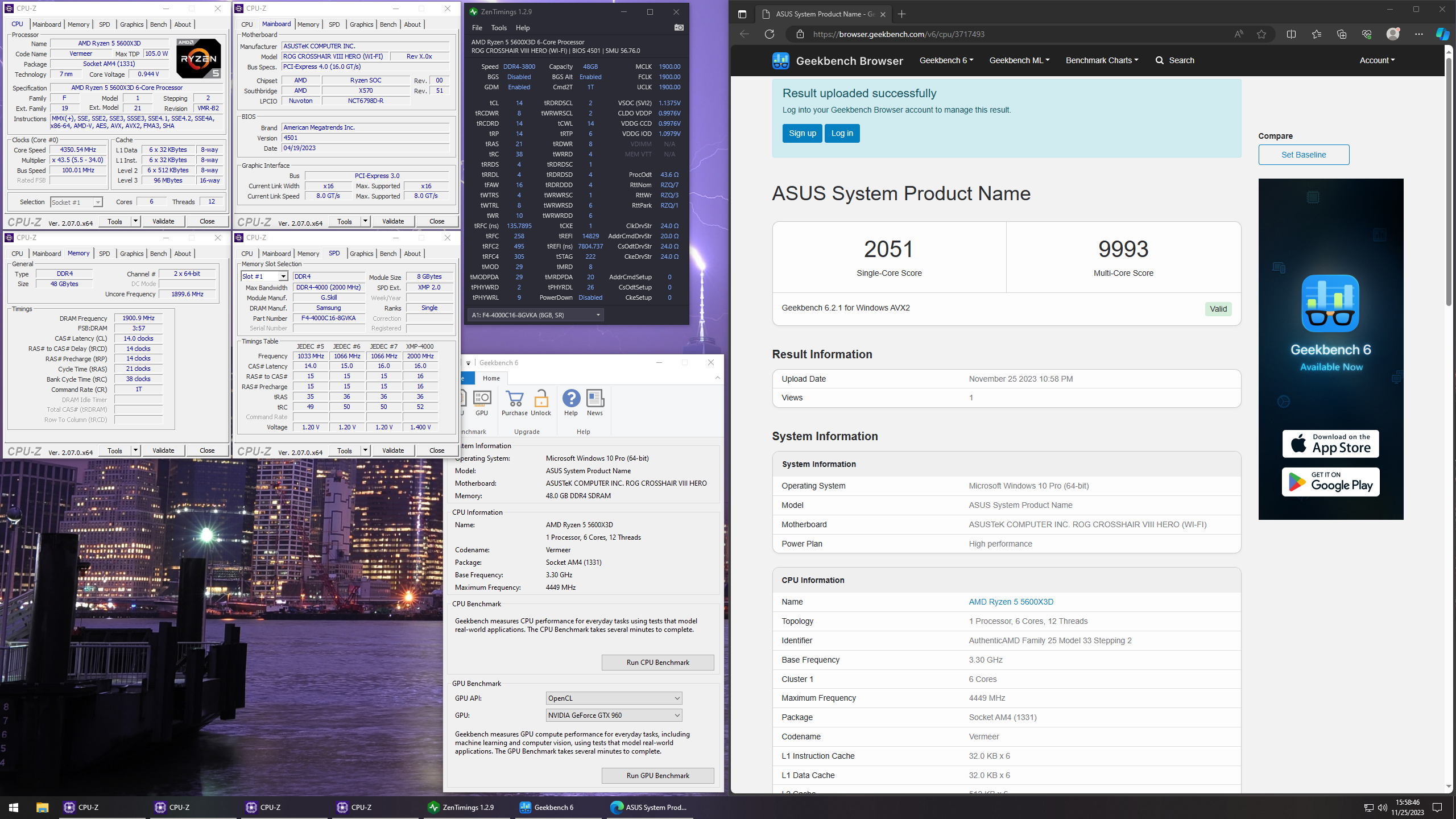The image size is (1456, 819).
Task: Open the Edge tab actions icon
Action: (x=742, y=14)
